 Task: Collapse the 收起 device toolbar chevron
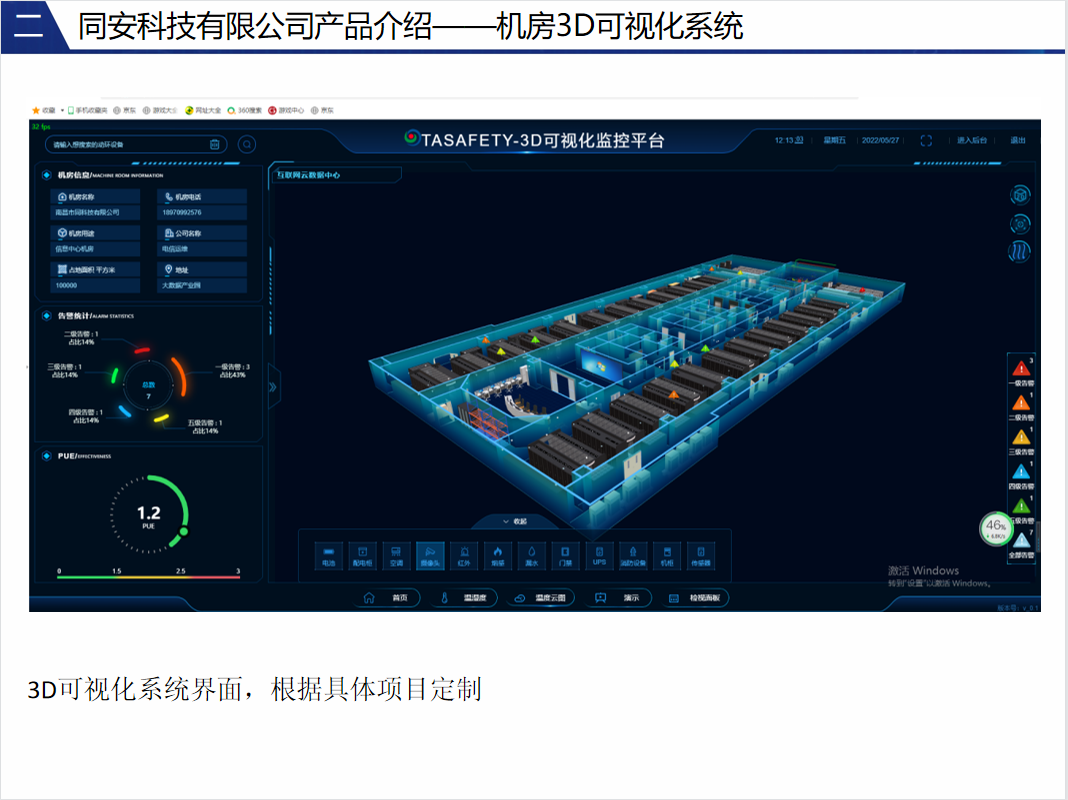coord(514,521)
